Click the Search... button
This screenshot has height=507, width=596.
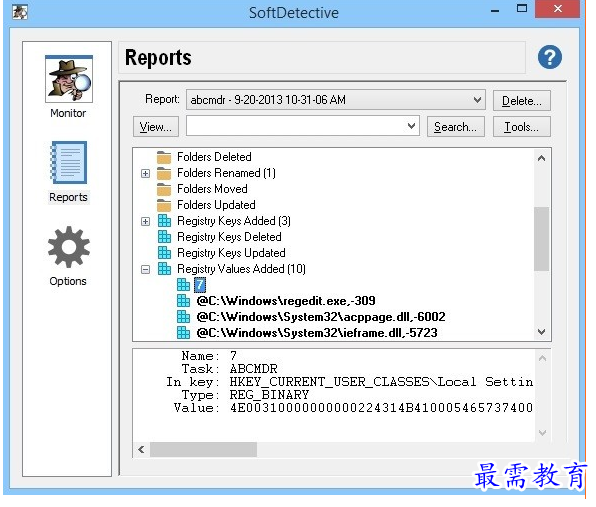[x=455, y=127]
